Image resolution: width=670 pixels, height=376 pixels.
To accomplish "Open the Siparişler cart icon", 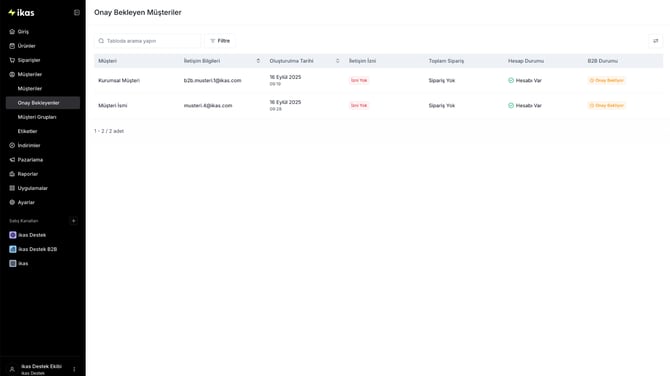I will [x=12, y=60].
